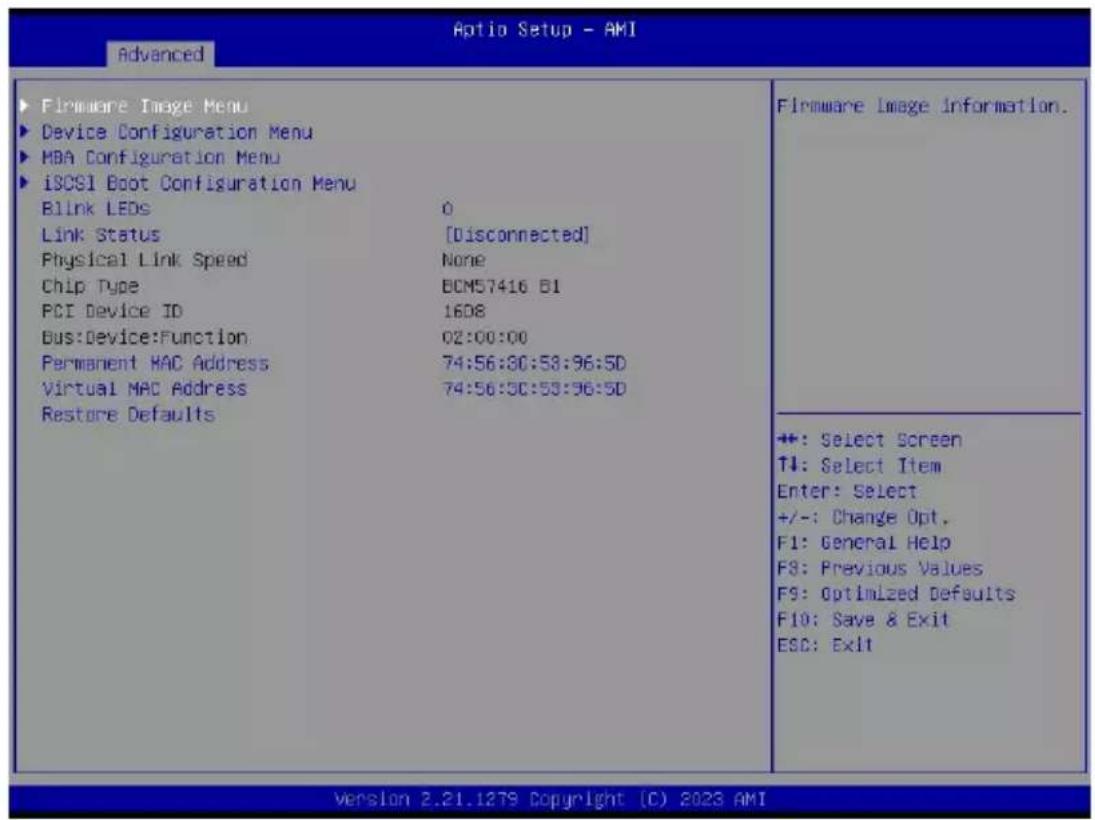The width and height of the screenshot is (1095, 820).
Task: Click Restore Defaults
Action: click(x=128, y=414)
